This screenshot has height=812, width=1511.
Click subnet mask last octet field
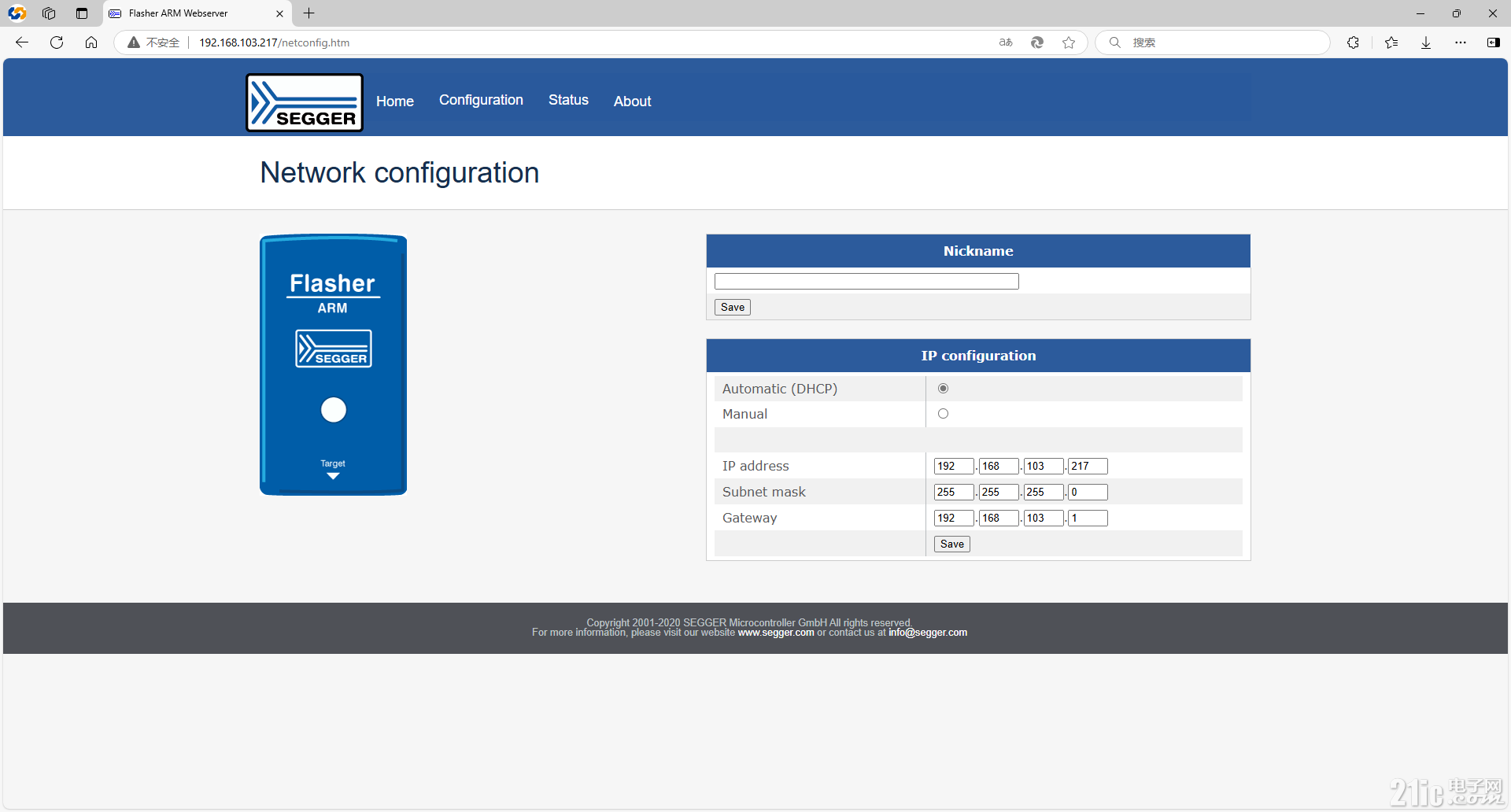click(1088, 493)
